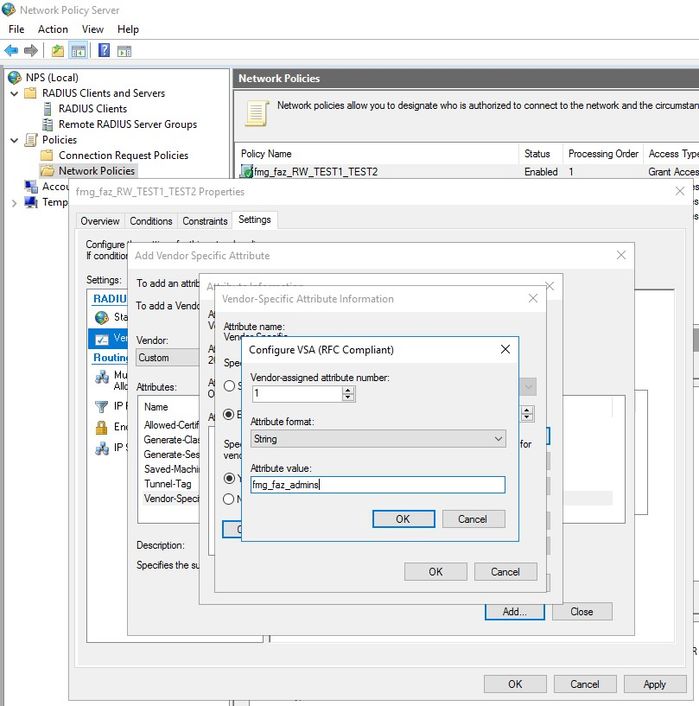This screenshot has width=699, height=706.
Task: Choose the 'Select from list' vendor radio button
Action: click(x=230, y=386)
